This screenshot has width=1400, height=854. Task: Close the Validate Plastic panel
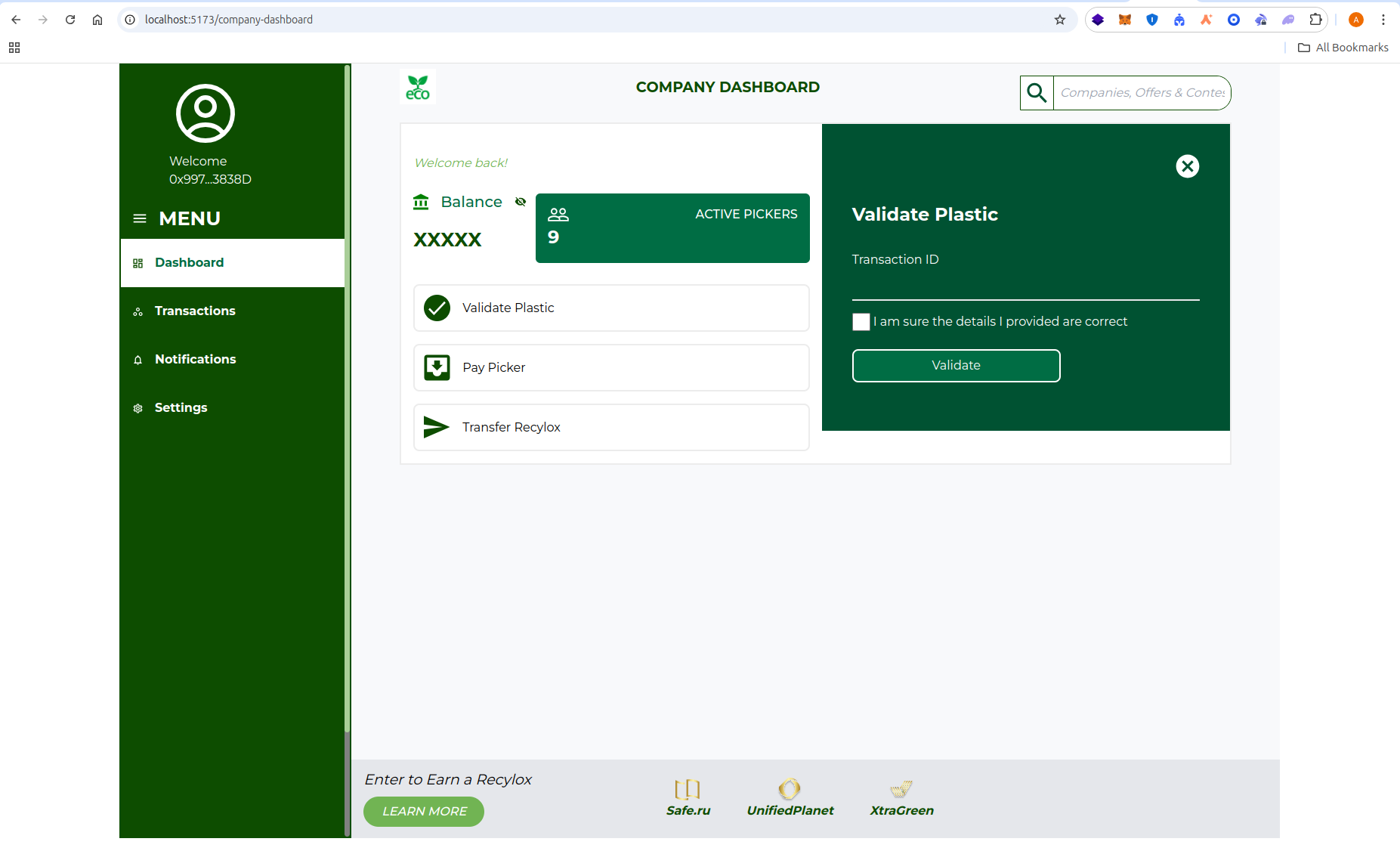click(x=1188, y=166)
